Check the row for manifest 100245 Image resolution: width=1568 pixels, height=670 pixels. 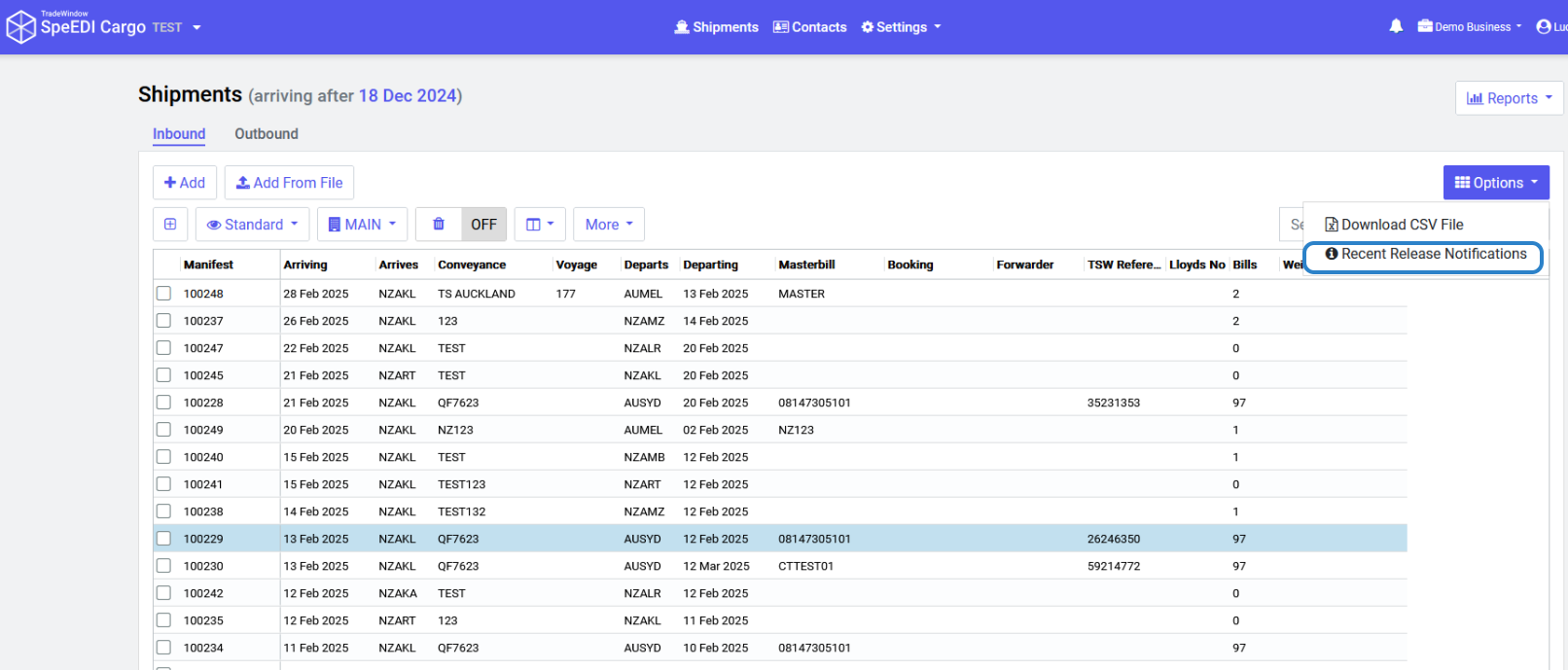pos(163,375)
